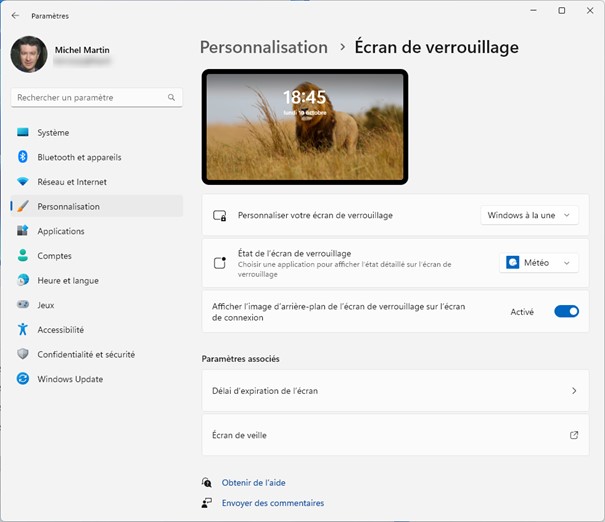Expand Délai d'expiration de l'écran chevron
This screenshot has height=522, width=605.
(x=574, y=391)
